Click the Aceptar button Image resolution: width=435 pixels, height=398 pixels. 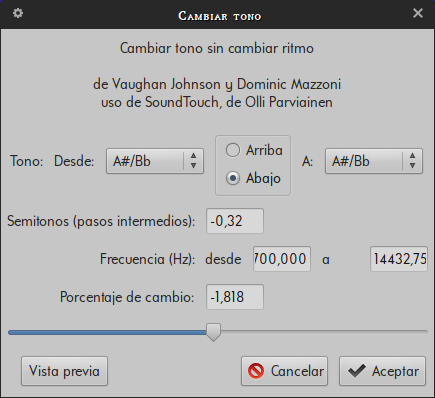point(382,371)
